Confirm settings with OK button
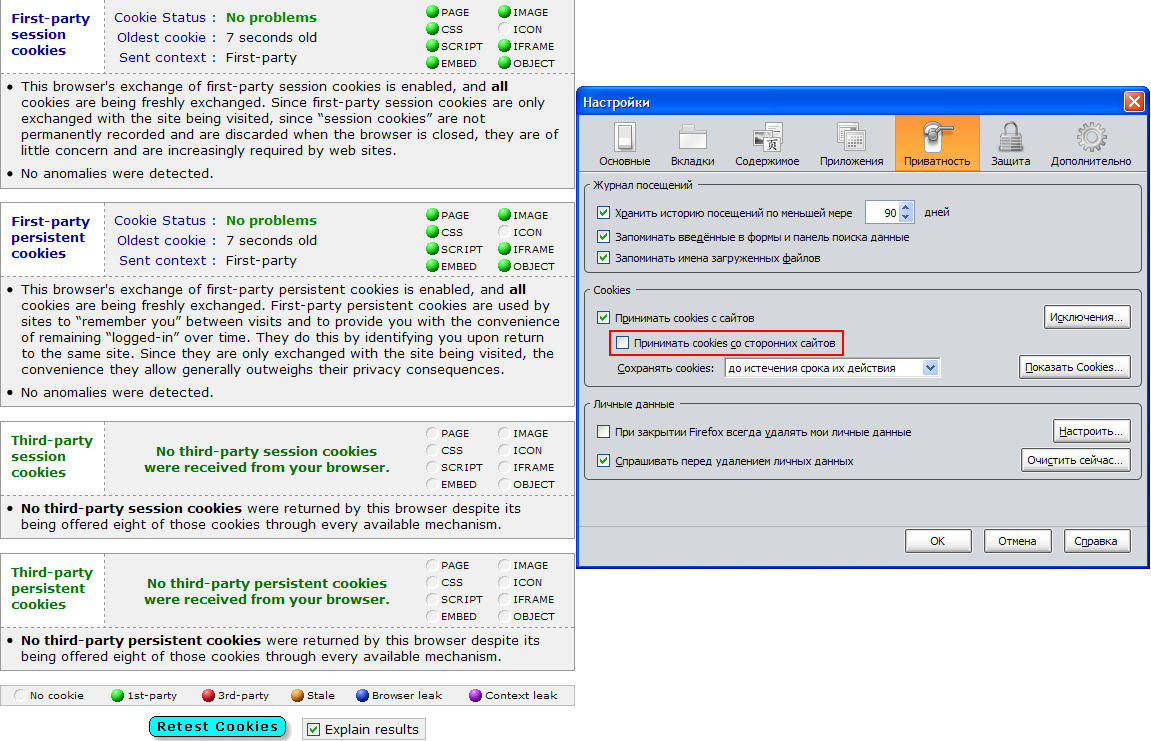This screenshot has height=741, width=1151. pyautogui.click(x=937, y=541)
